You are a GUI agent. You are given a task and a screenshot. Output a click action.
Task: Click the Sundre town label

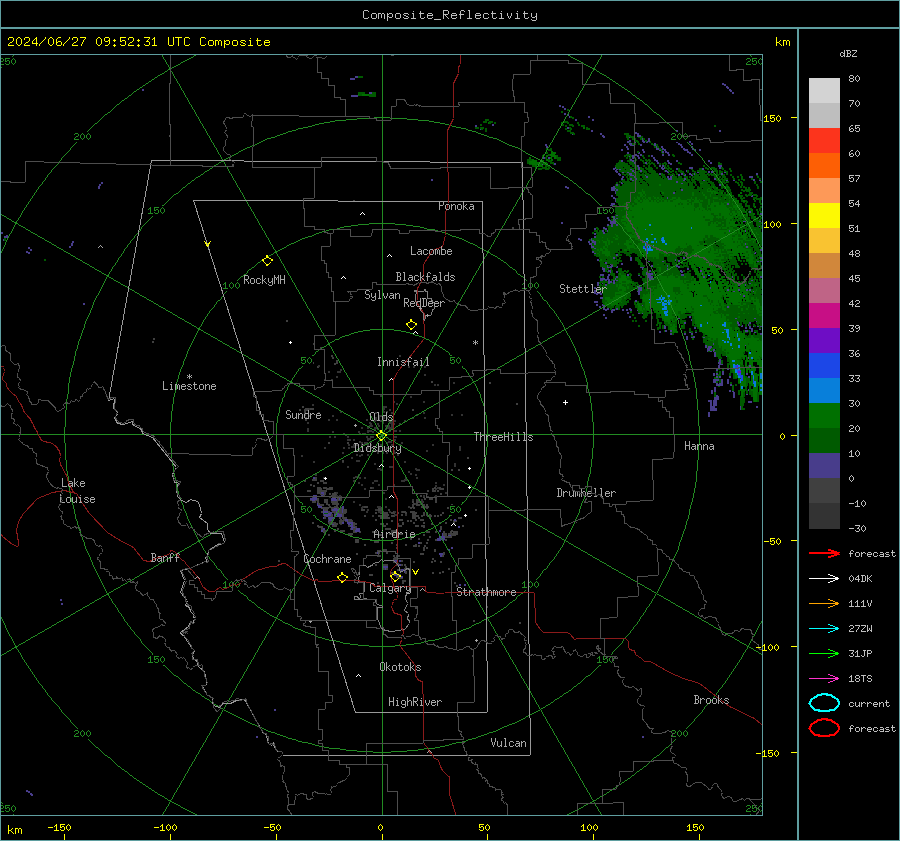[303, 414]
